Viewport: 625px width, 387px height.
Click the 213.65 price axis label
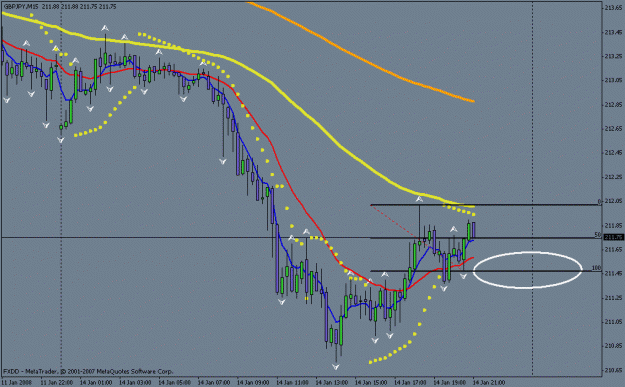(613, 7)
